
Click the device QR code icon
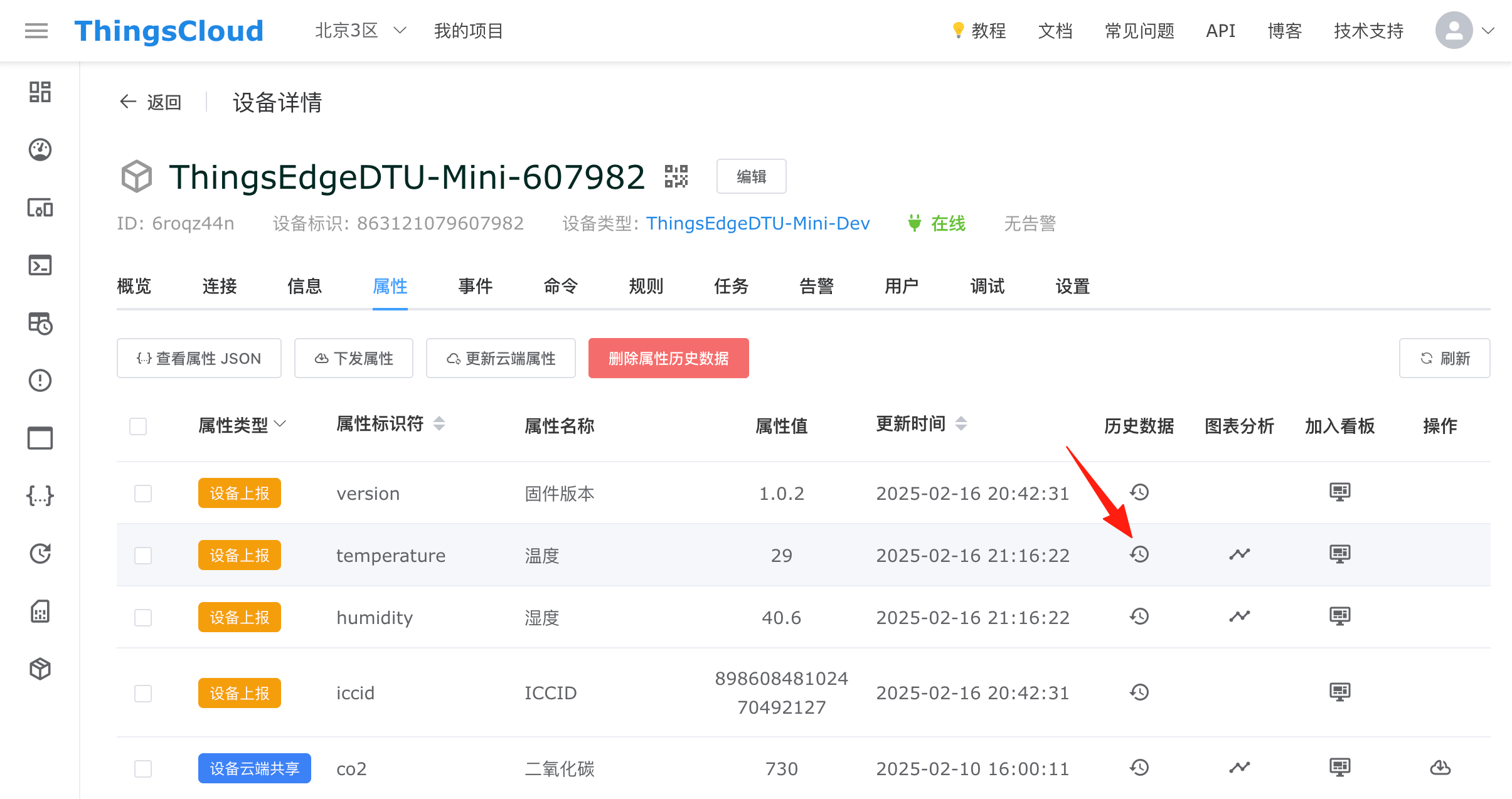676,176
